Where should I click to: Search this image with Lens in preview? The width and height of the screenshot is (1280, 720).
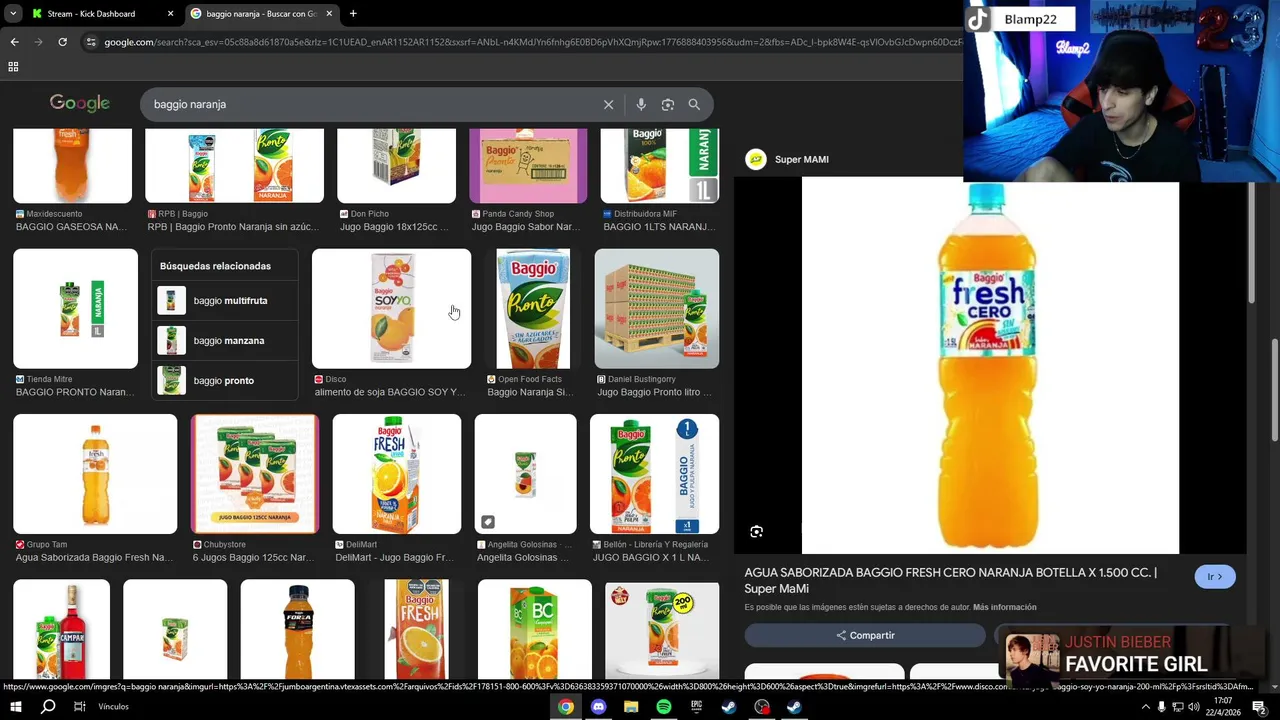click(757, 532)
